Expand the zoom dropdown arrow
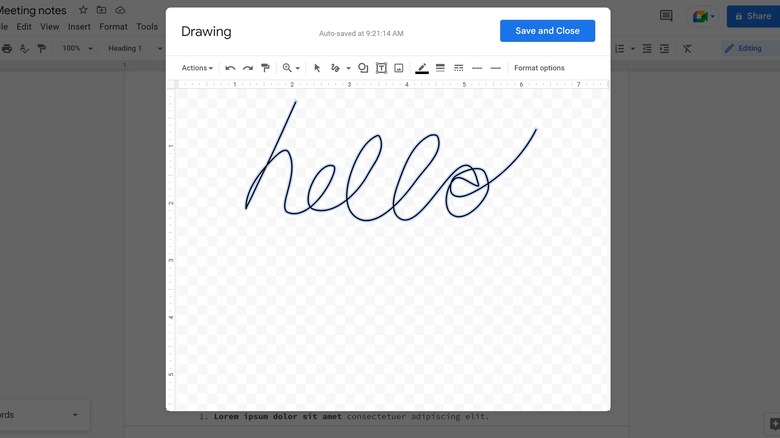The width and height of the screenshot is (780, 438). click(x=297, y=68)
